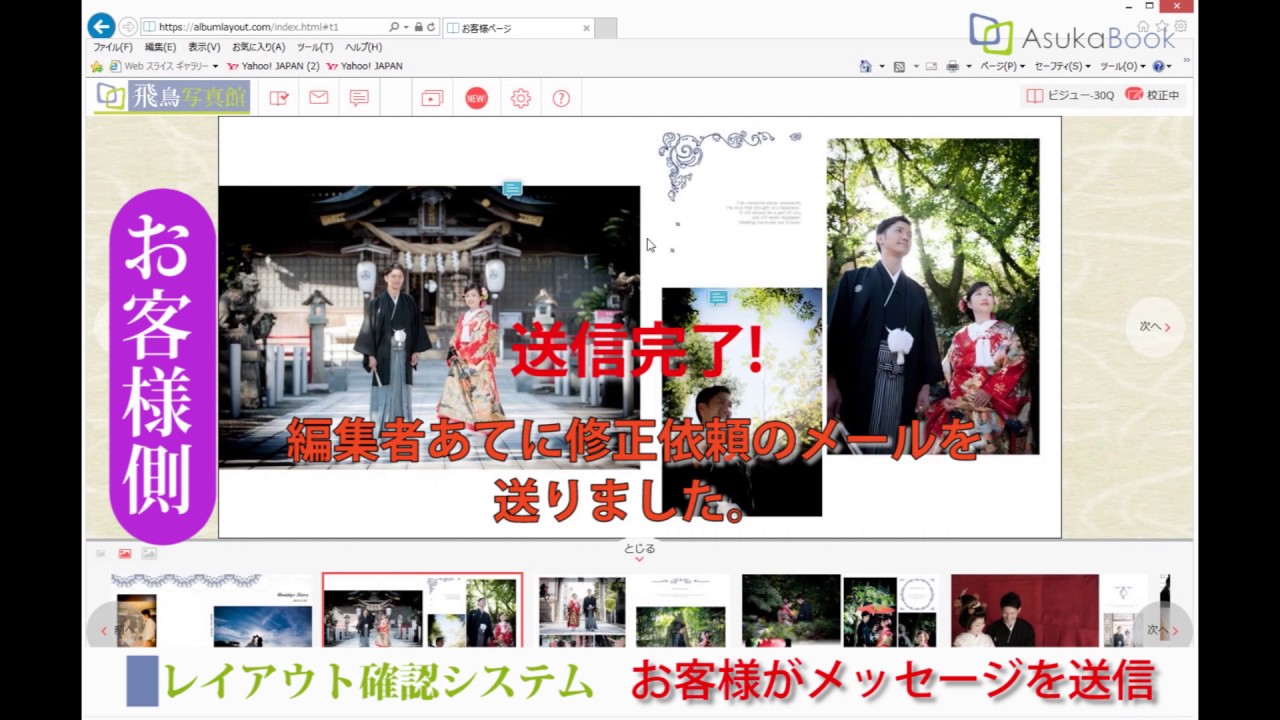The image size is (1280, 720).
Task: Open the Yahoo! JAPAN (2) bookmark
Action: 273,66
